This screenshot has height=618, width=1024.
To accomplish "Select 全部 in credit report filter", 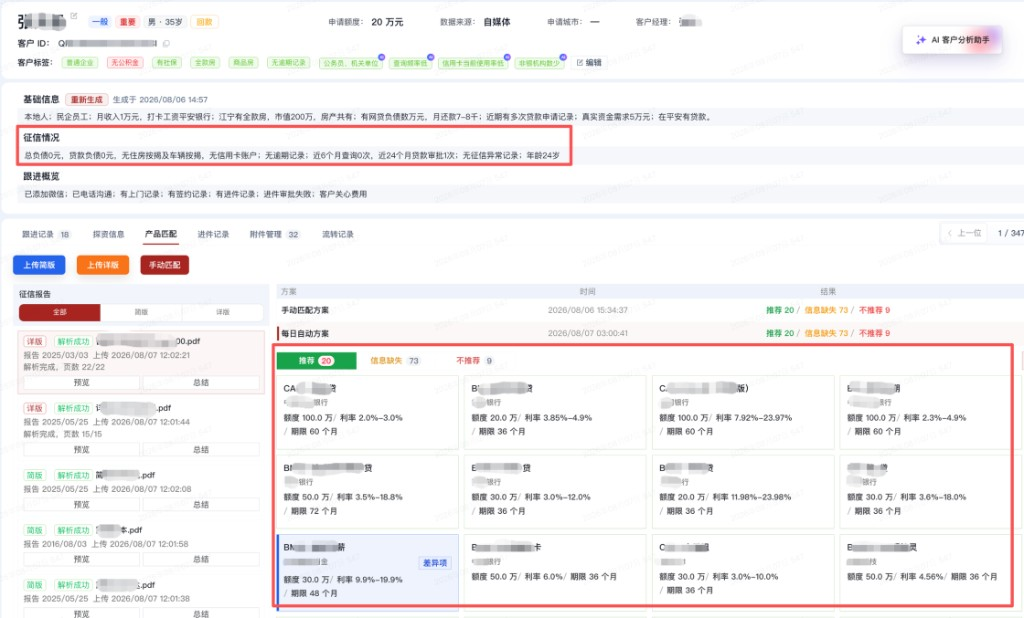I will (59, 312).
